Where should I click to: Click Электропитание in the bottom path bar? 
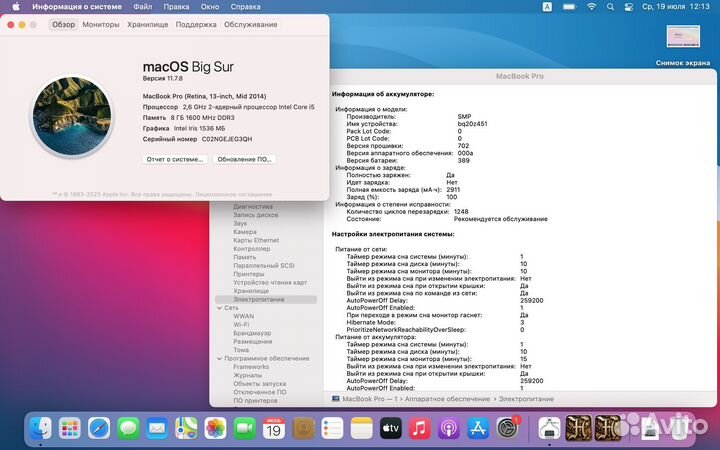click(x=526, y=399)
